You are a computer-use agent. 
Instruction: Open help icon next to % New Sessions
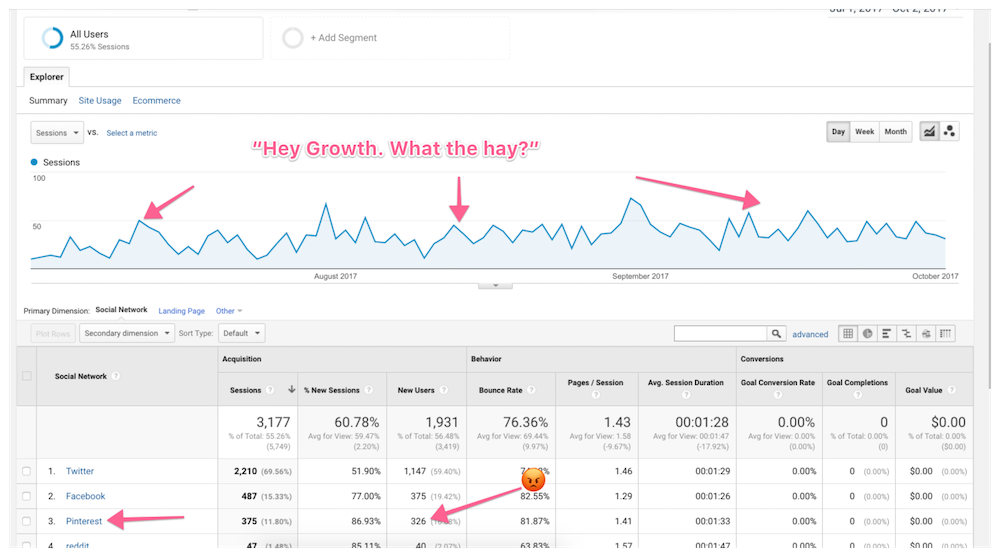tap(369, 390)
